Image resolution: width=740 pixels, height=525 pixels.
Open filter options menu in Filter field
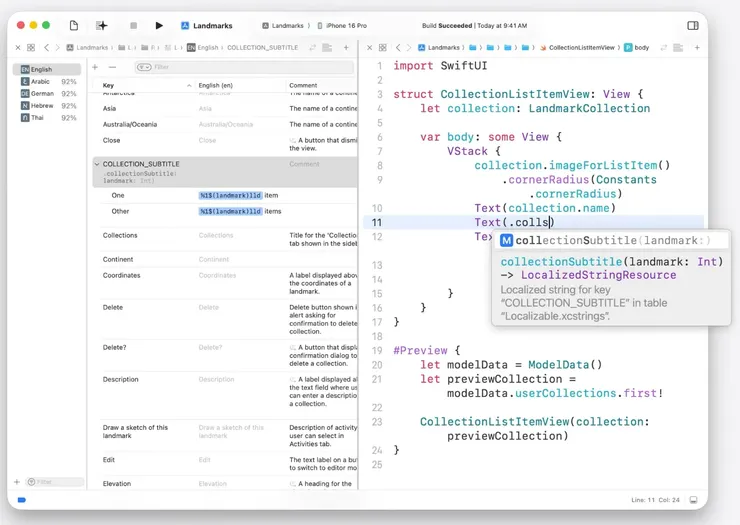click(144, 67)
